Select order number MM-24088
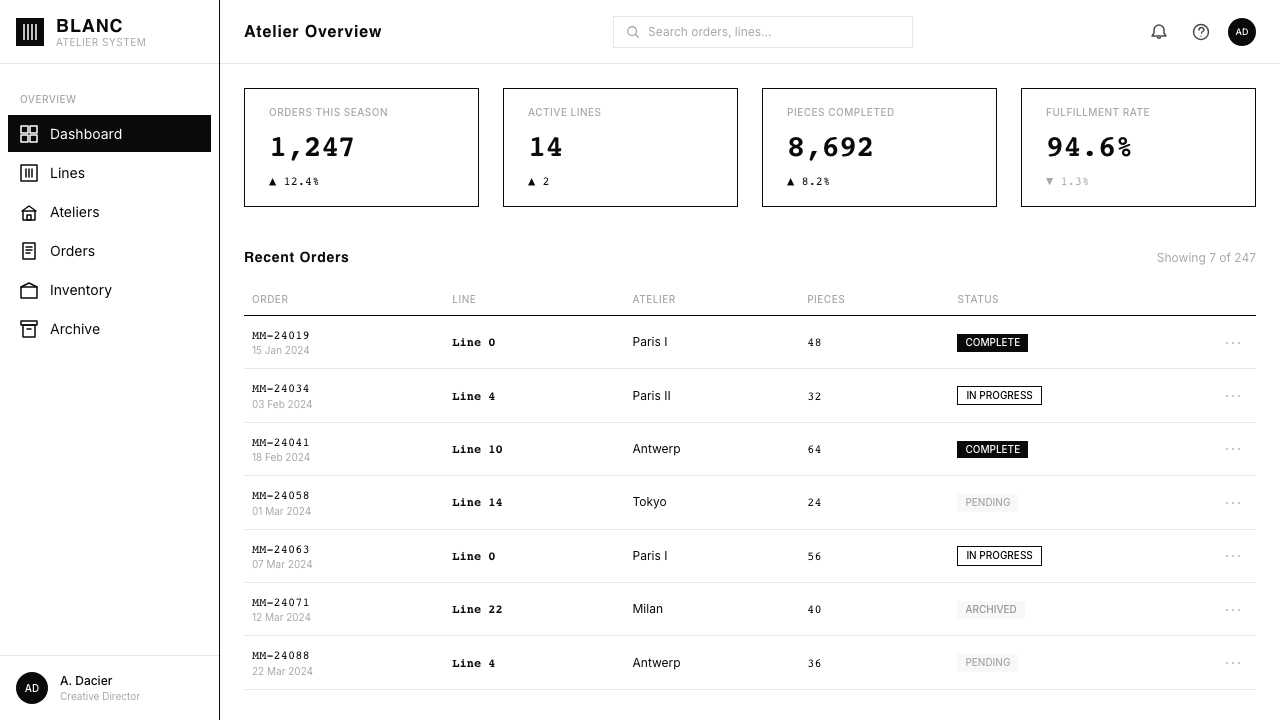The image size is (1280, 720). 281,656
